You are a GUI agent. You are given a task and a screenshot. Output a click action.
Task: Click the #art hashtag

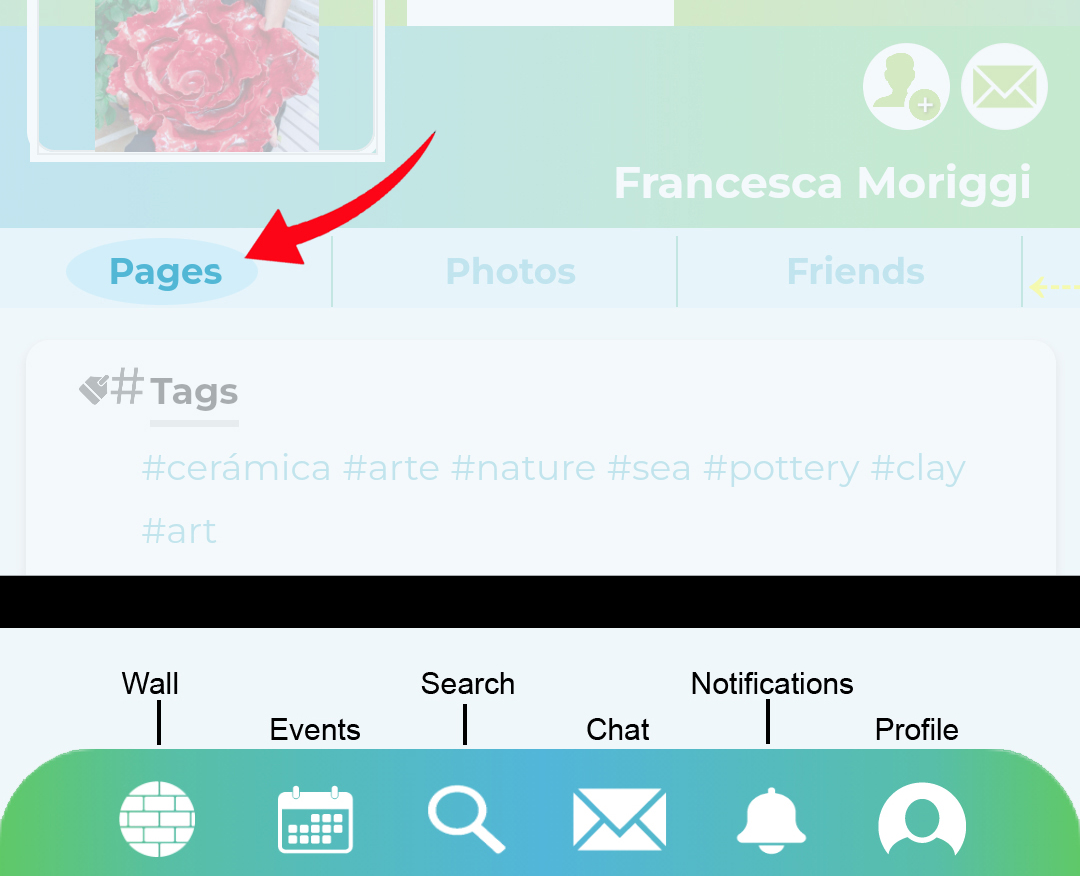[x=179, y=532]
